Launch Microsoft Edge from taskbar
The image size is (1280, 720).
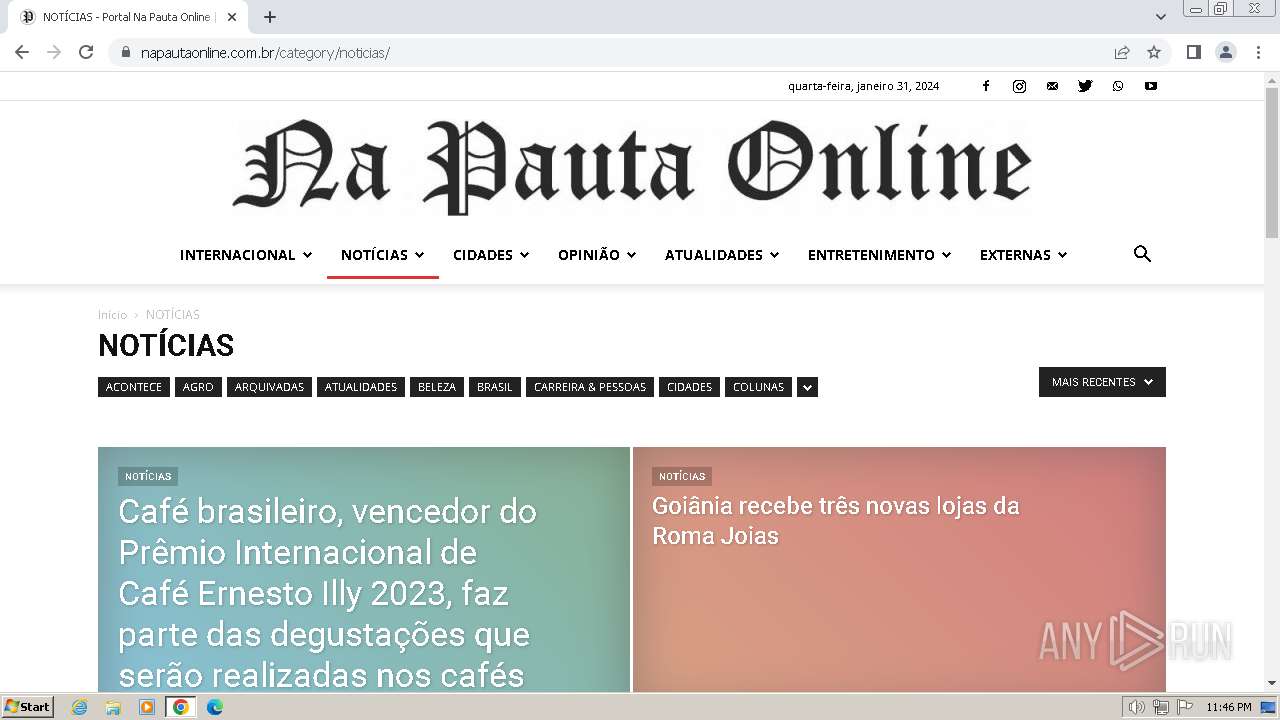215,707
